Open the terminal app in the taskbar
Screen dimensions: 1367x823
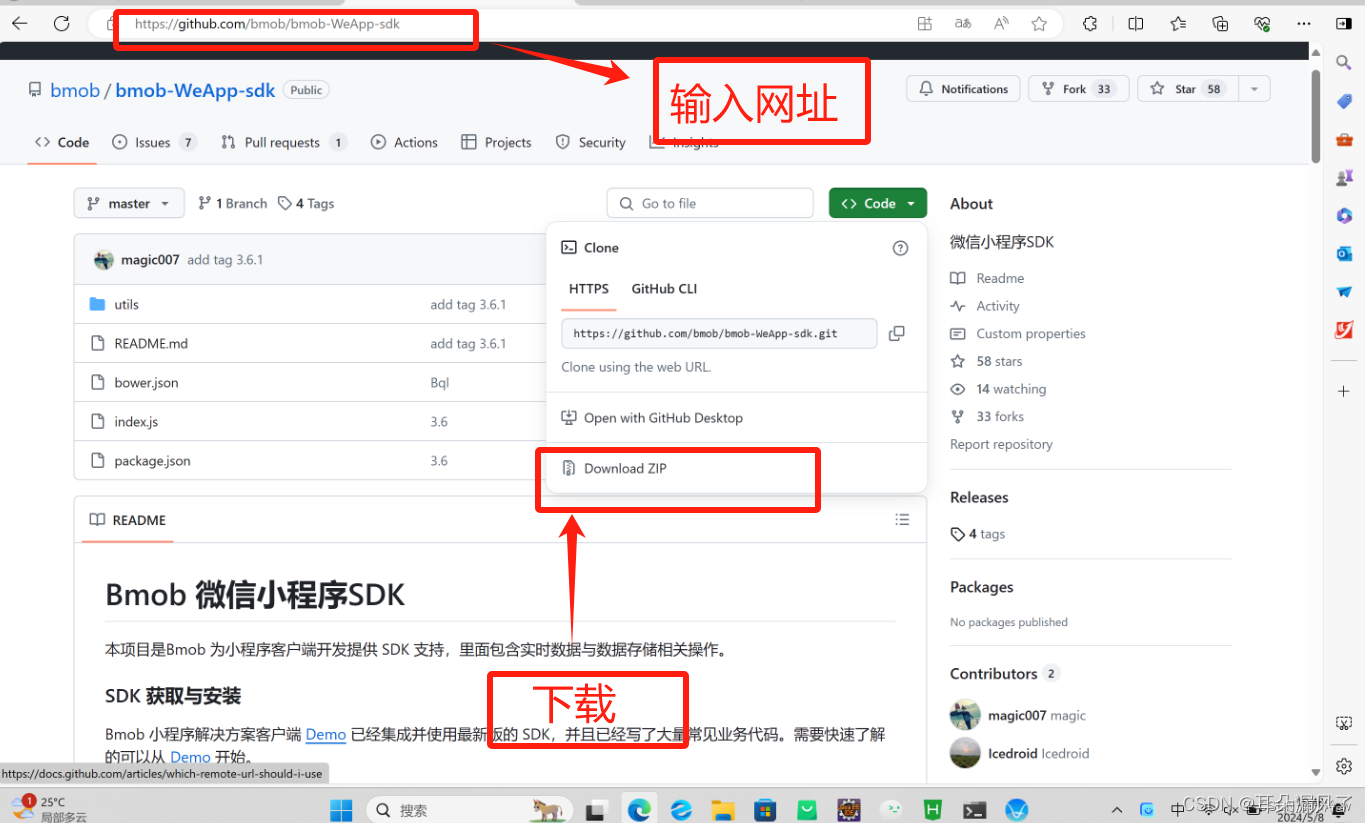tap(975, 809)
